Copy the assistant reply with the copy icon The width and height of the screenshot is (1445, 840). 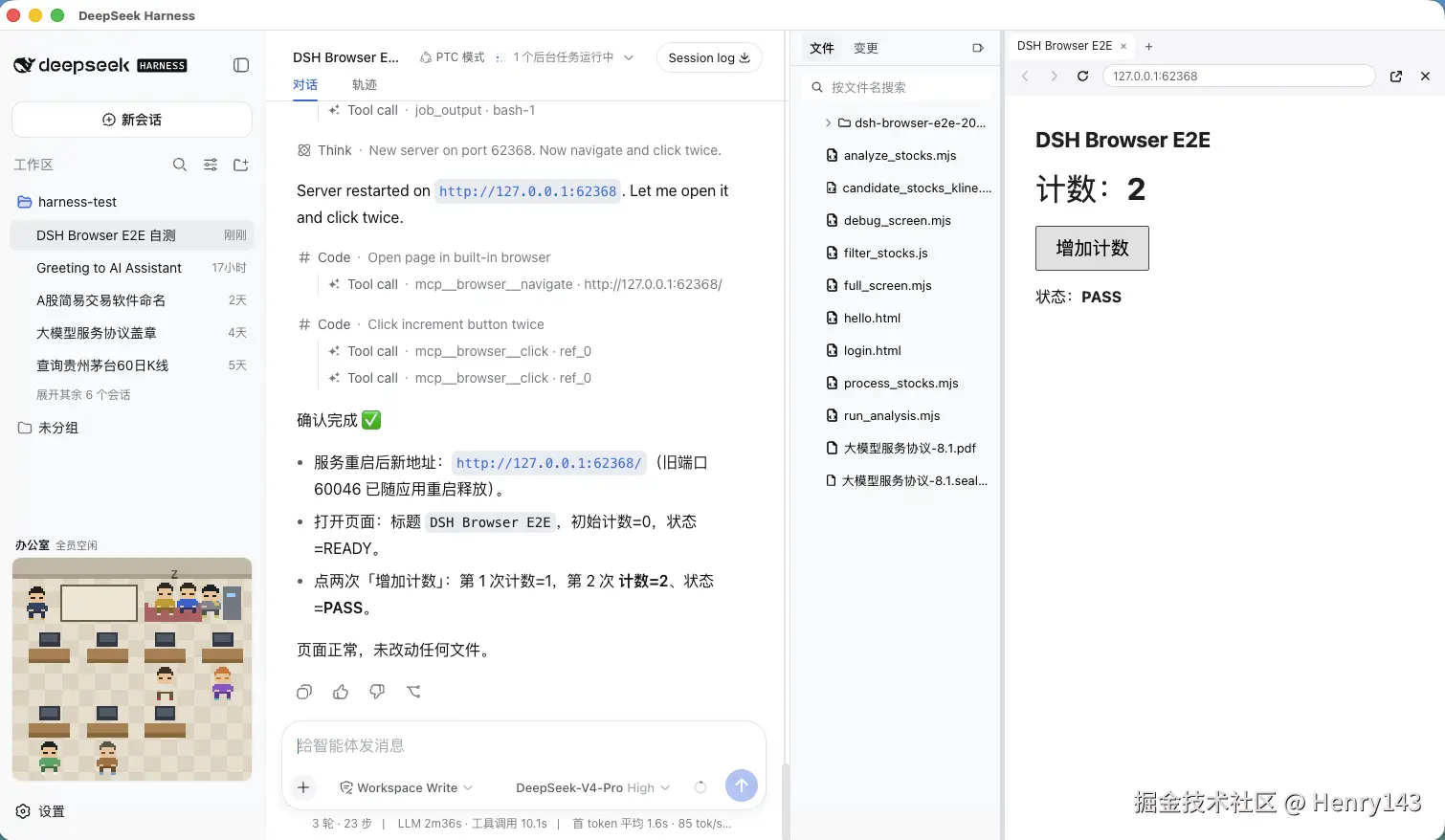(x=304, y=692)
